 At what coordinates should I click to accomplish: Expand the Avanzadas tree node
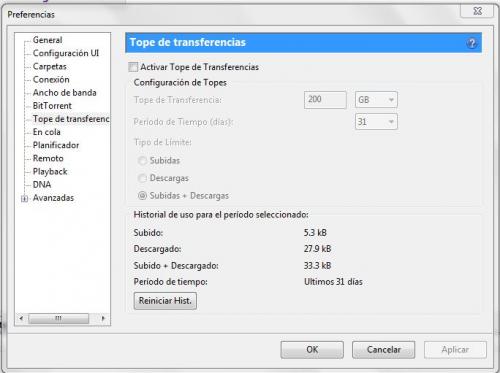click(x=24, y=199)
